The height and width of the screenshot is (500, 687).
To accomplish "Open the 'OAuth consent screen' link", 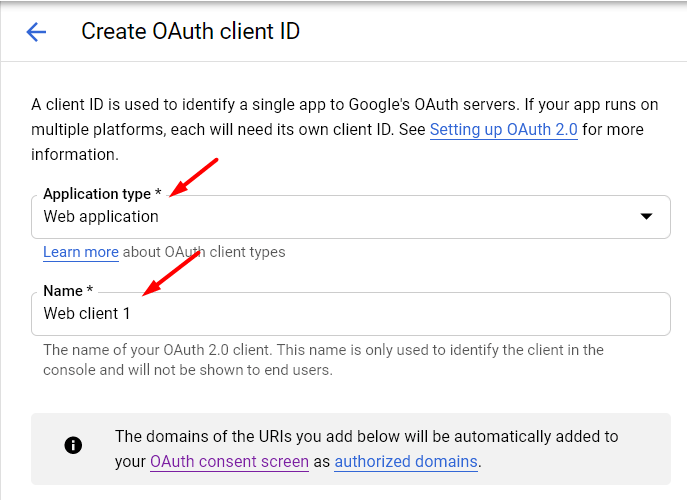I will point(229,461).
